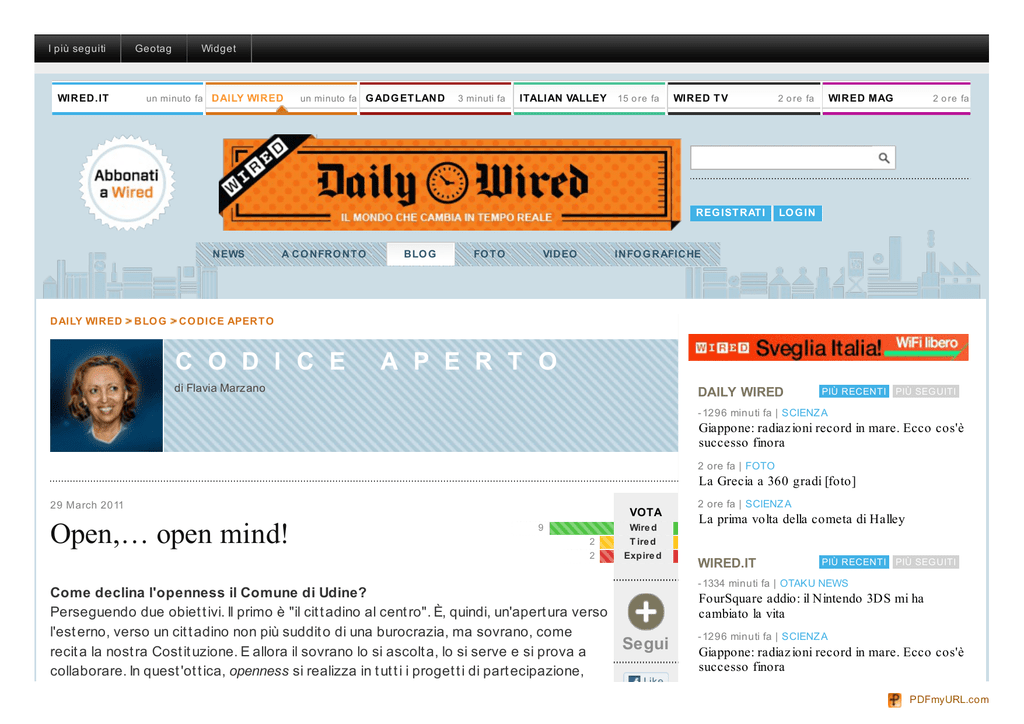Image resolution: width=1024 pixels, height=724 pixels.
Task: Open the PDFmyURL.com logo link
Action: [938, 700]
